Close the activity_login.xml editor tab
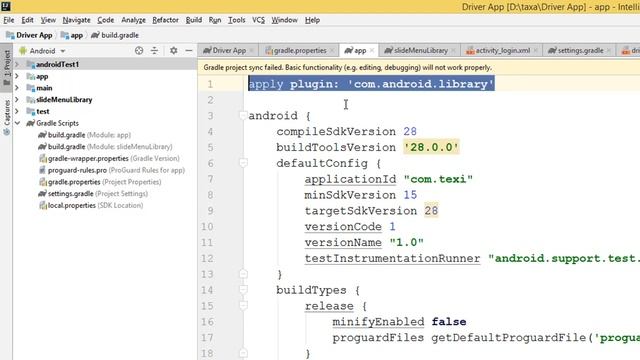Image resolution: width=640 pixels, height=360 pixels. 535,51
